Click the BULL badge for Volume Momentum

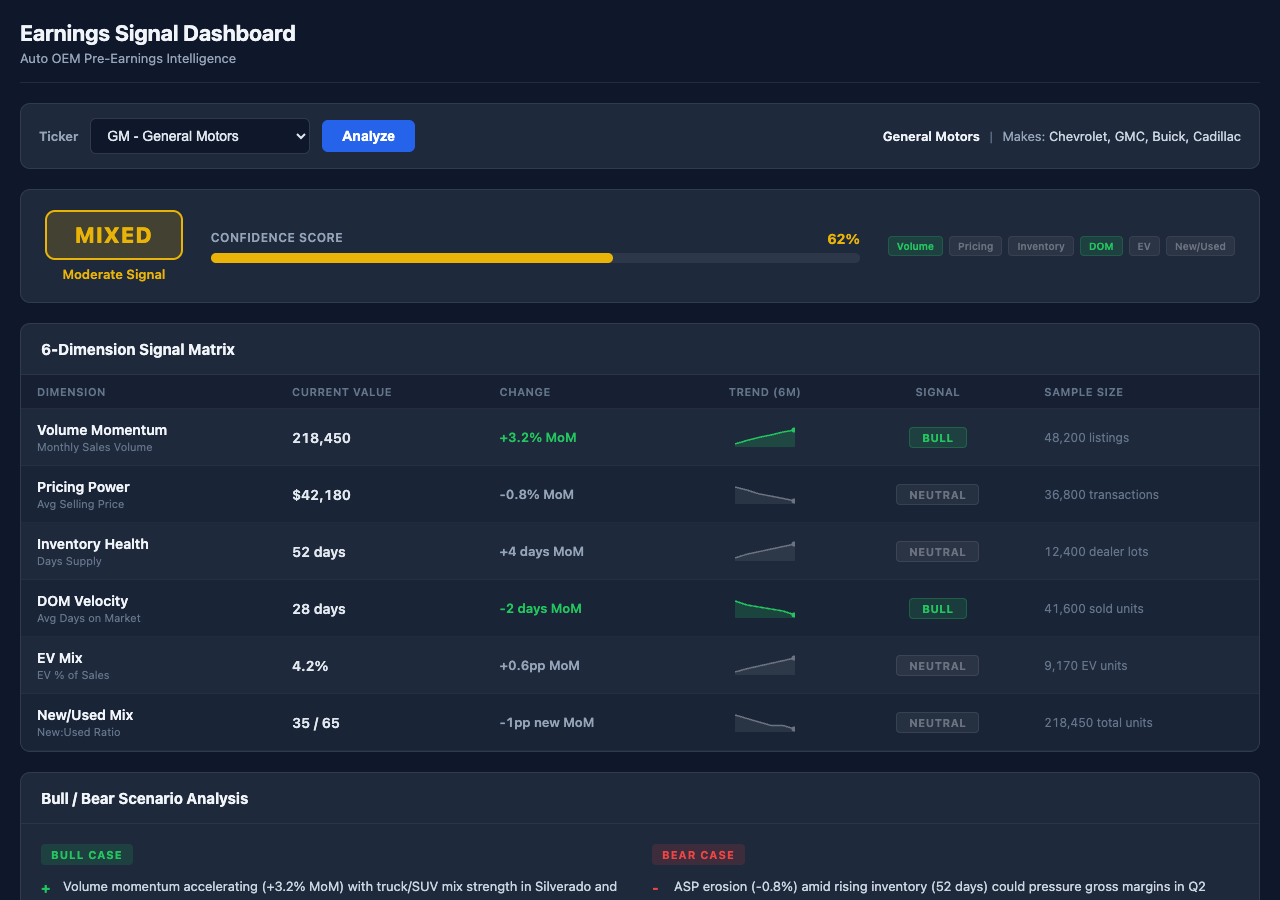point(937,437)
